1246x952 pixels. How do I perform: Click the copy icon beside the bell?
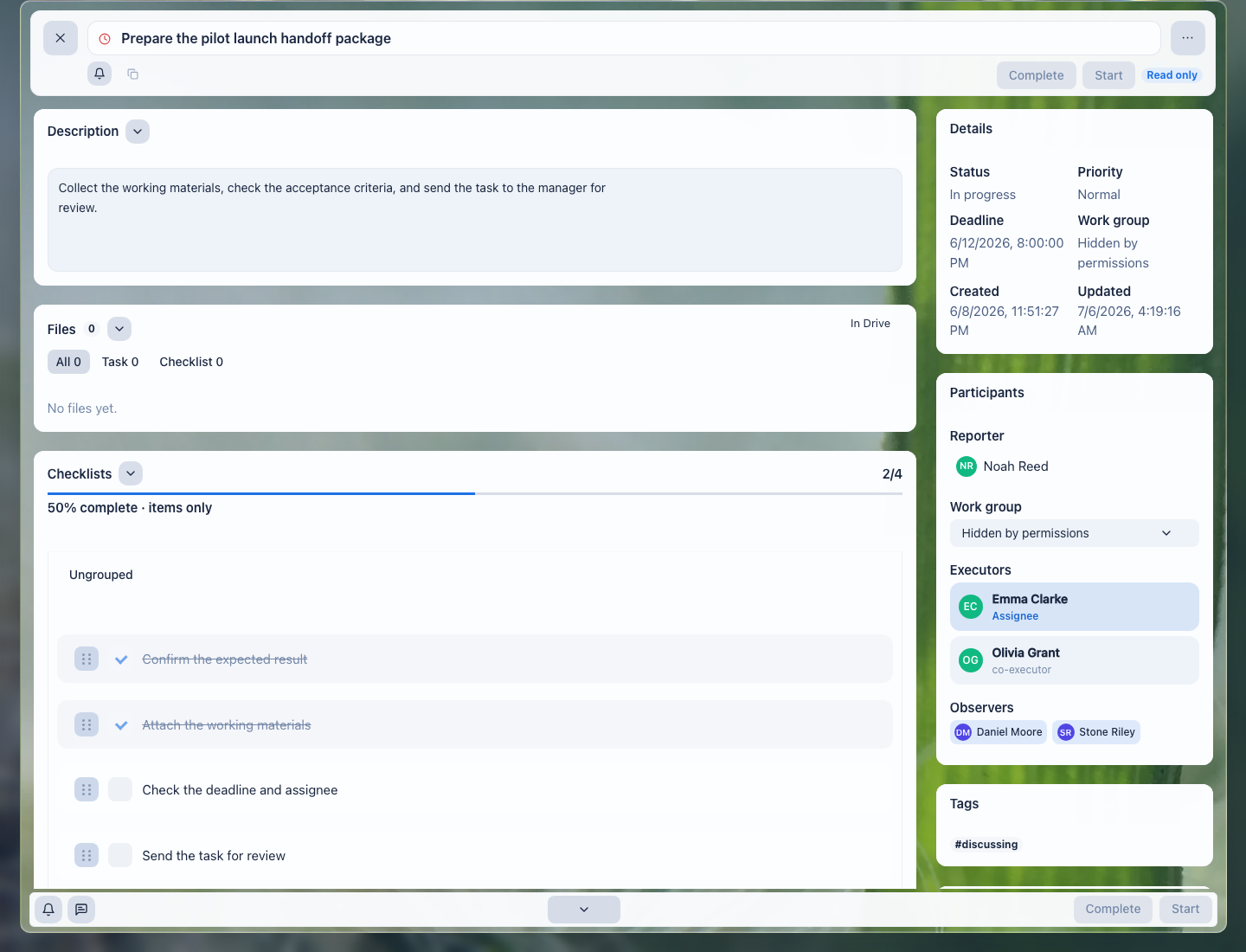coord(132,74)
